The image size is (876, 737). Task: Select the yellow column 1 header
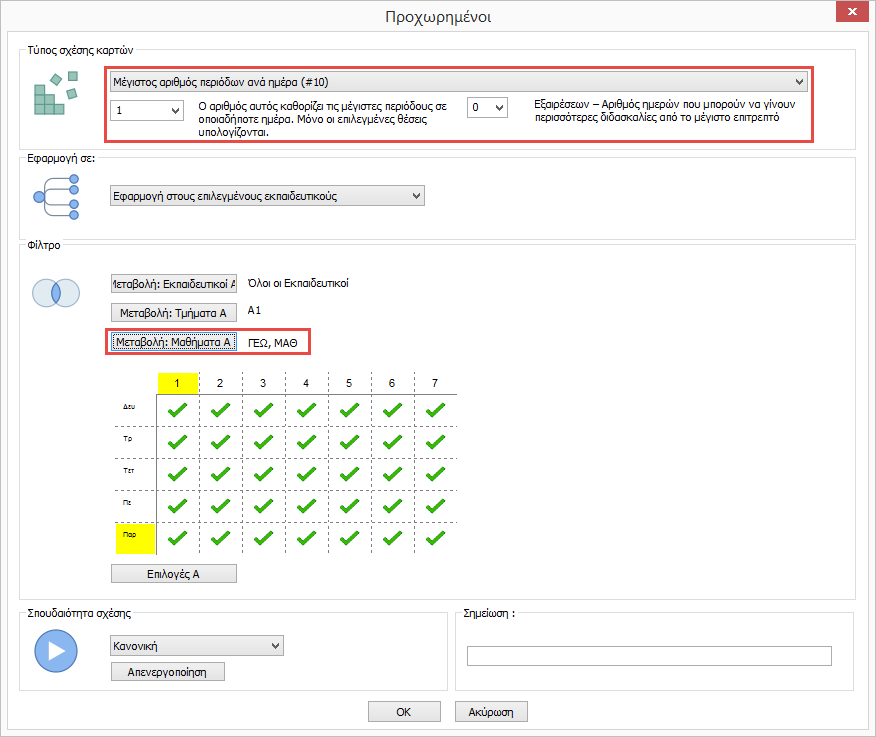pyautogui.click(x=178, y=383)
